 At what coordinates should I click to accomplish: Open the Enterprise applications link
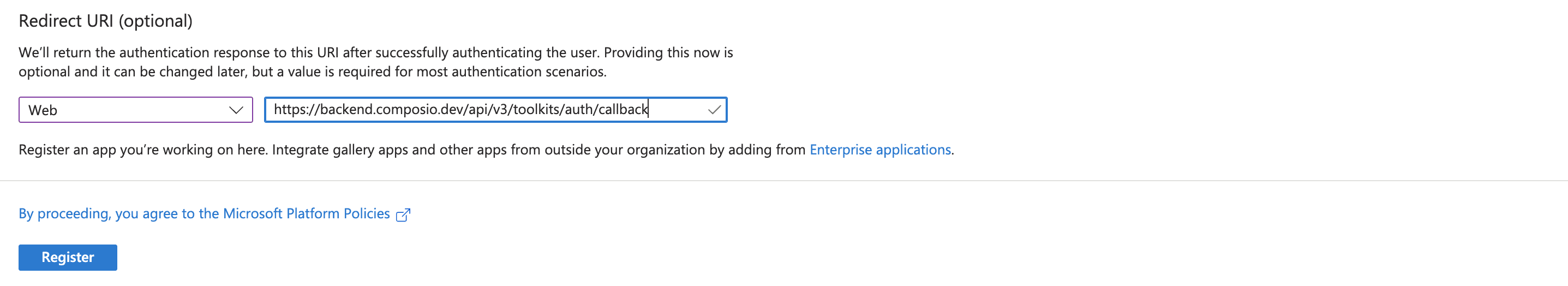(x=880, y=150)
